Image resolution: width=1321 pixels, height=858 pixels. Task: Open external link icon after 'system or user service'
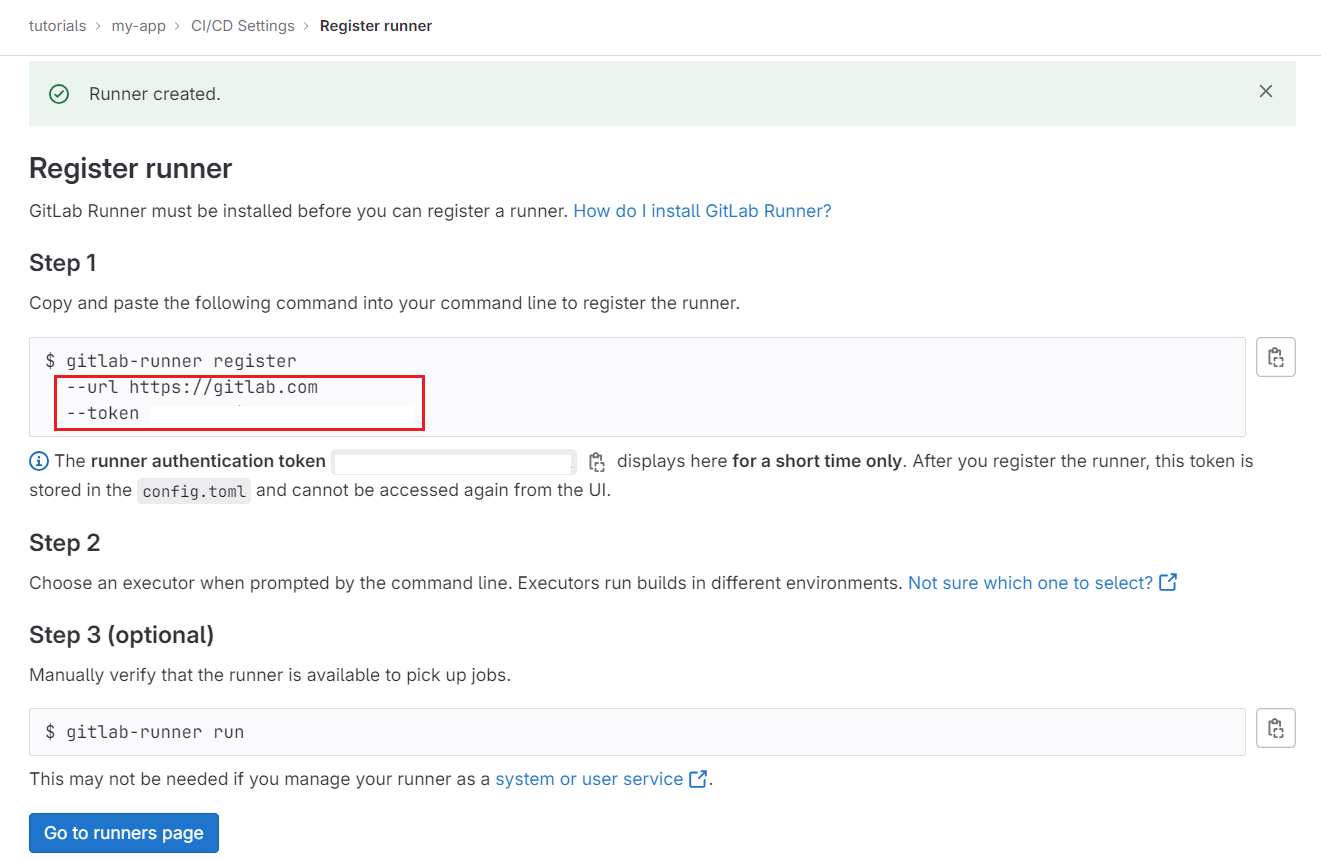(x=697, y=778)
